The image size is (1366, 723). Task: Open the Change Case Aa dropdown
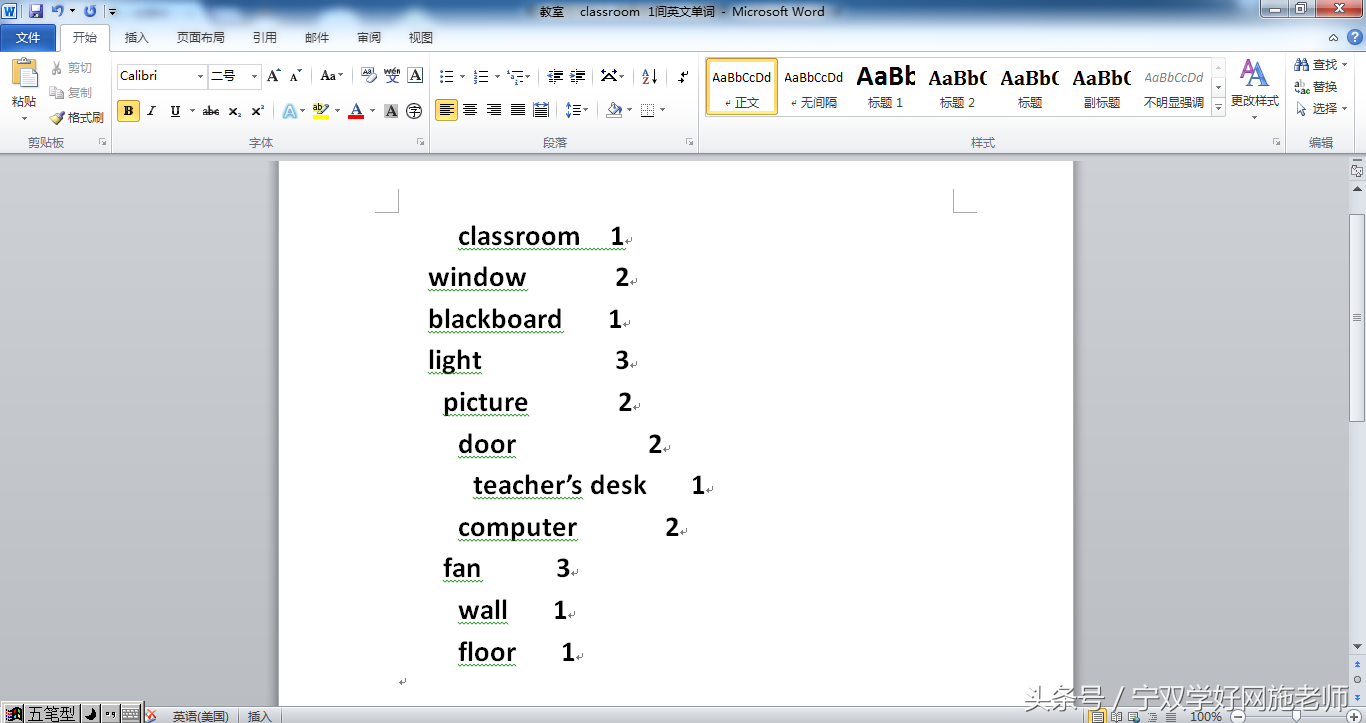[331, 76]
